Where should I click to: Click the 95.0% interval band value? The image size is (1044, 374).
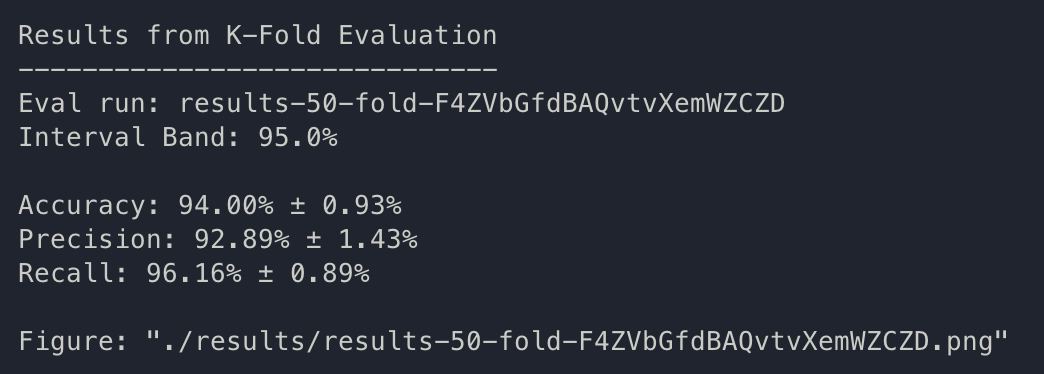click(x=298, y=137)
